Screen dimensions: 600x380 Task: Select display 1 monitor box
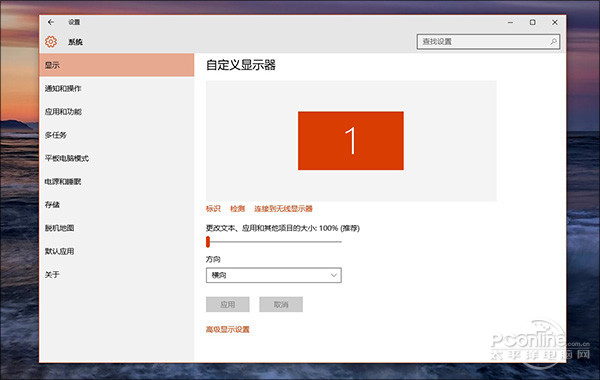(x=351, y=141)
